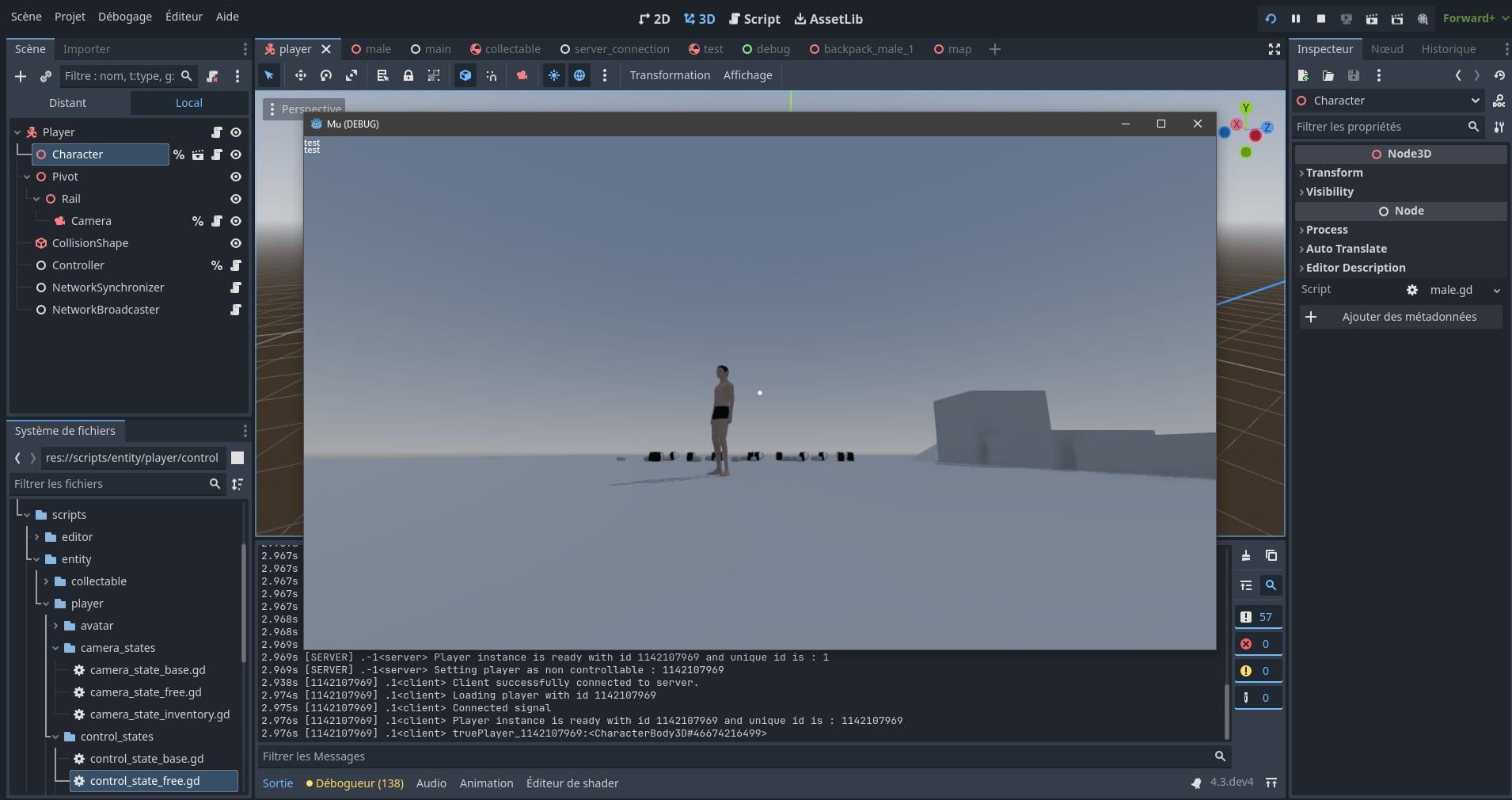This screenshot has width=1512, height=800.
Task: Toggle distraction-free mode icon
Action: click(x=1275, y=49)
